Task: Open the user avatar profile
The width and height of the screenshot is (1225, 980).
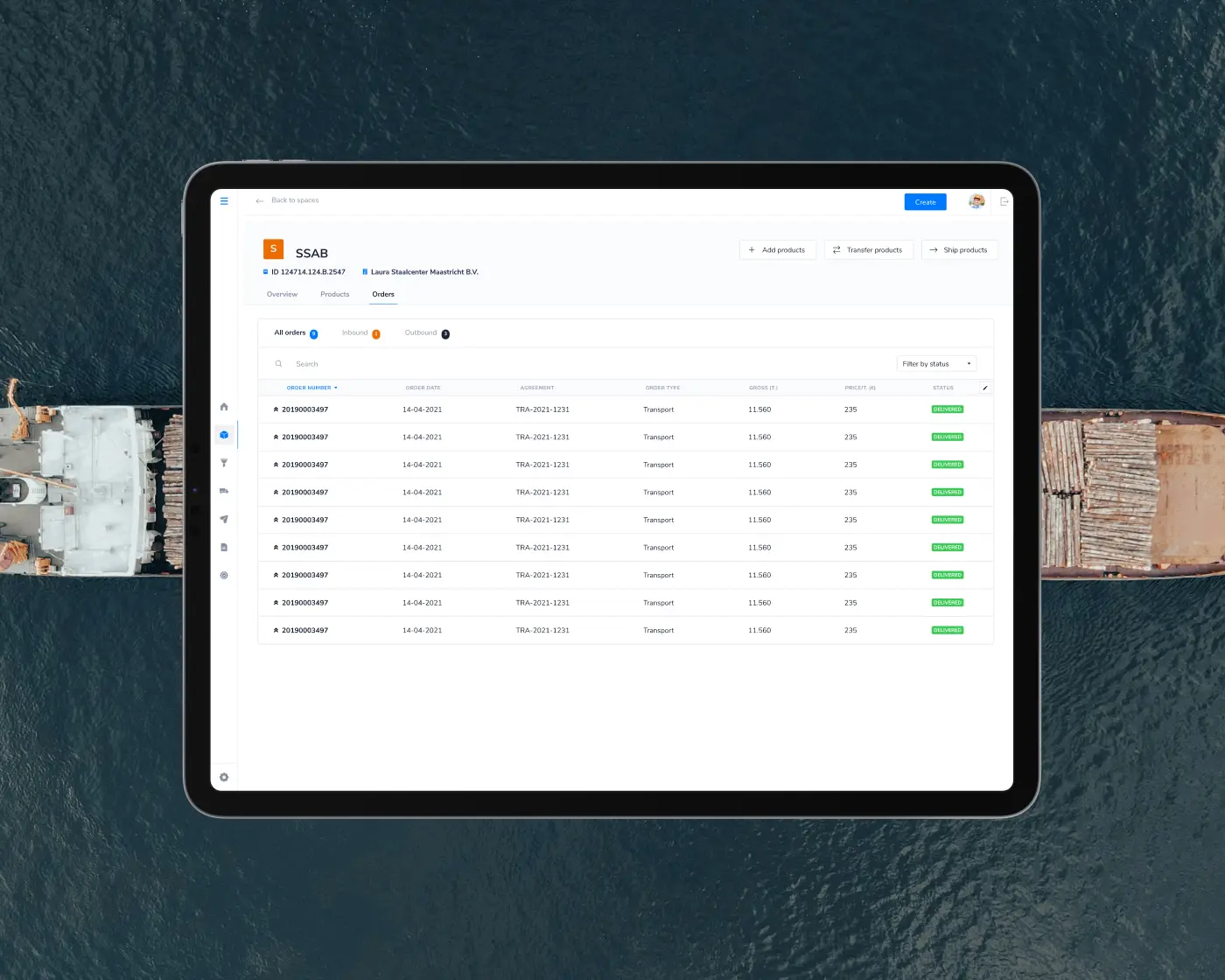Action: (976, 202)
